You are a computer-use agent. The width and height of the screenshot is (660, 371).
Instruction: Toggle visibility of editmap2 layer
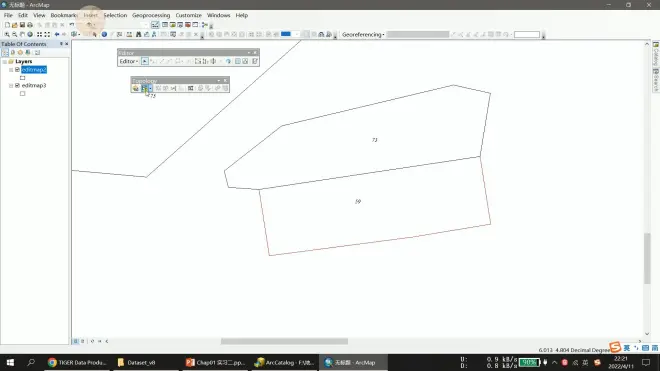click(17, 69)
